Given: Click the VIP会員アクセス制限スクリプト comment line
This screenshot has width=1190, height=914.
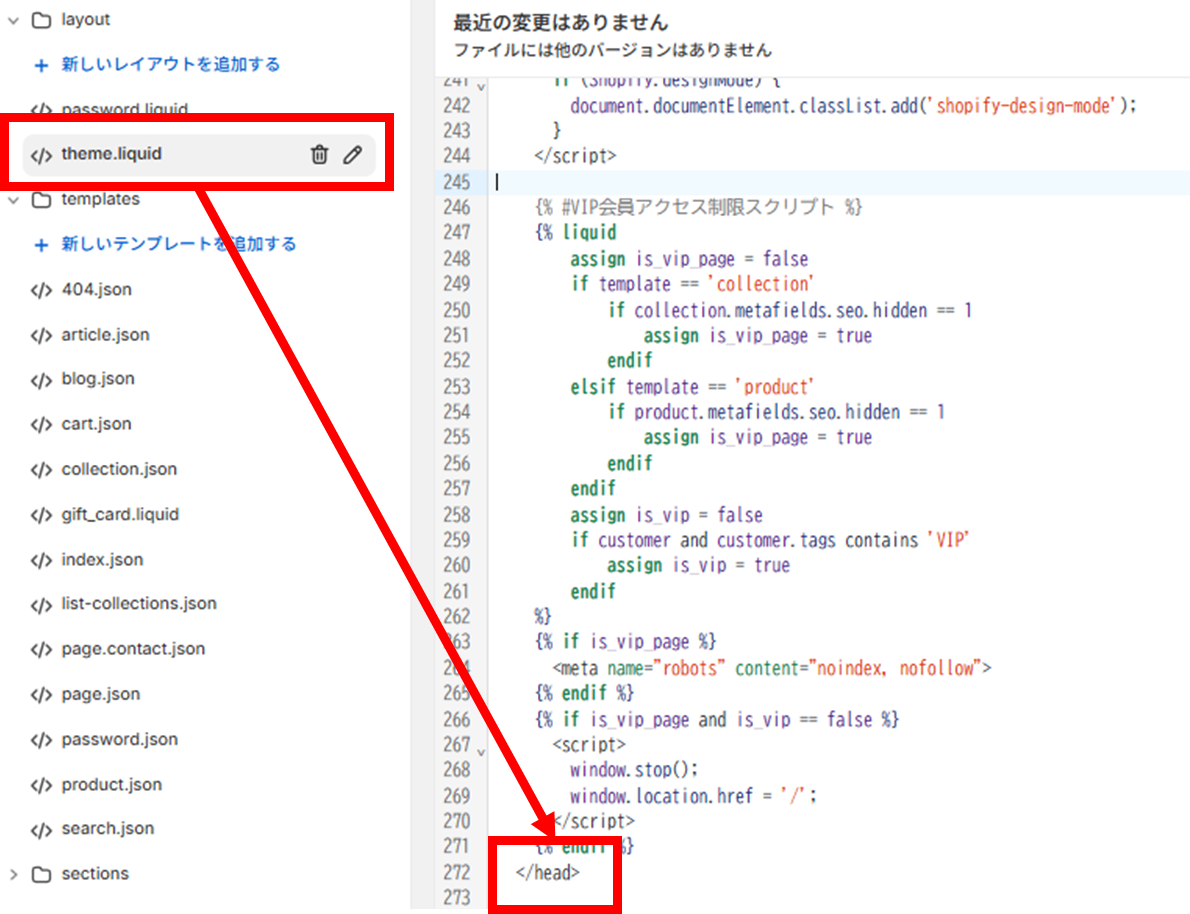Looking at the screenshot, I should coord(699,207).
